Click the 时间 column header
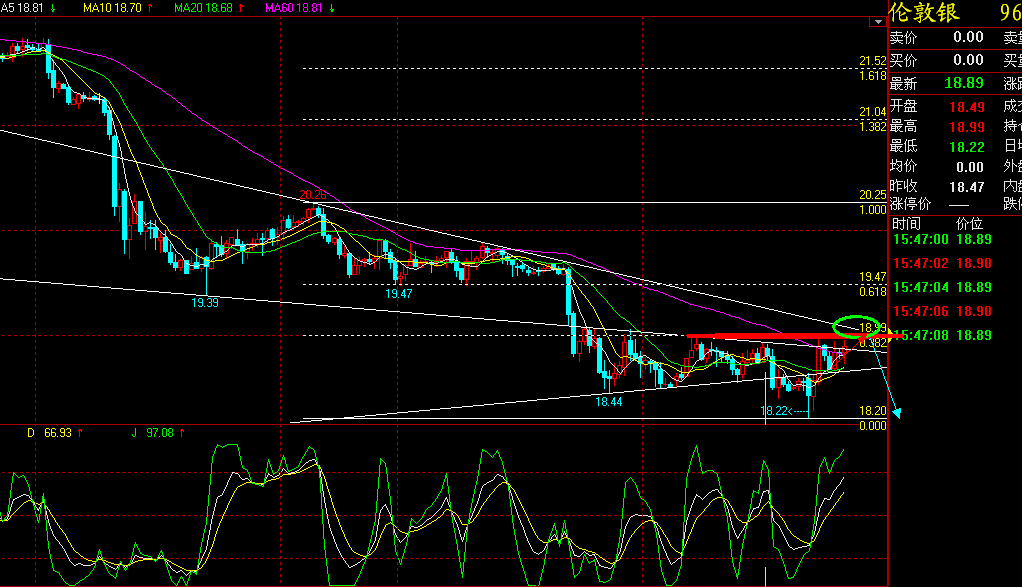 point(906,223)
